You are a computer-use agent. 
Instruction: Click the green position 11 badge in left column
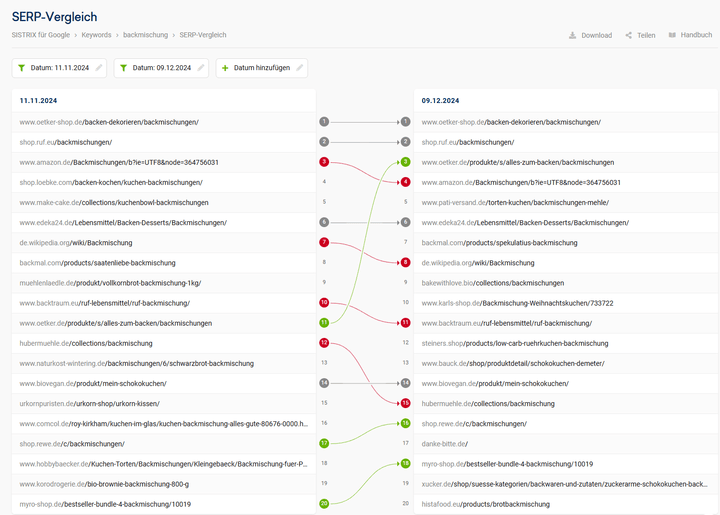324,322
